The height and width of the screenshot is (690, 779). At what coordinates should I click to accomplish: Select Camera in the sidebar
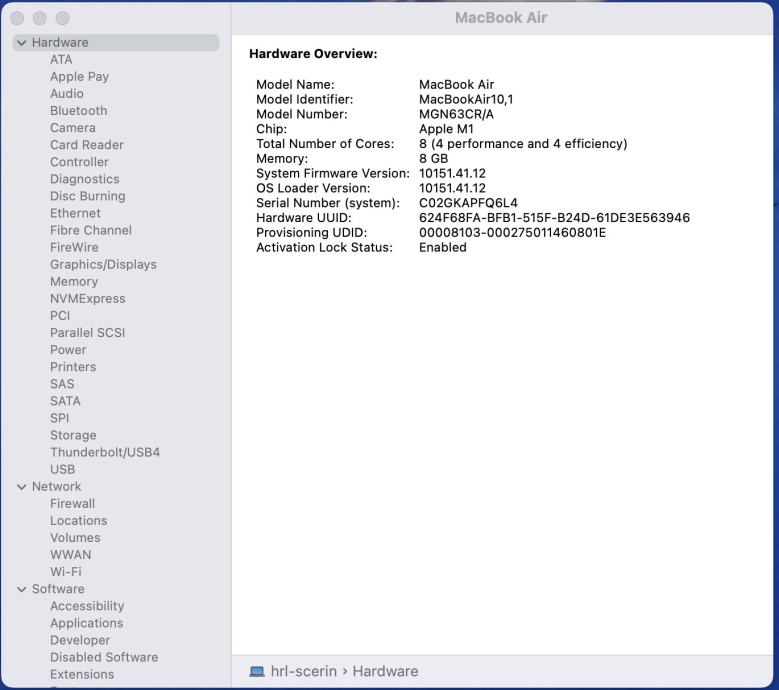click(x=73, y=128)
